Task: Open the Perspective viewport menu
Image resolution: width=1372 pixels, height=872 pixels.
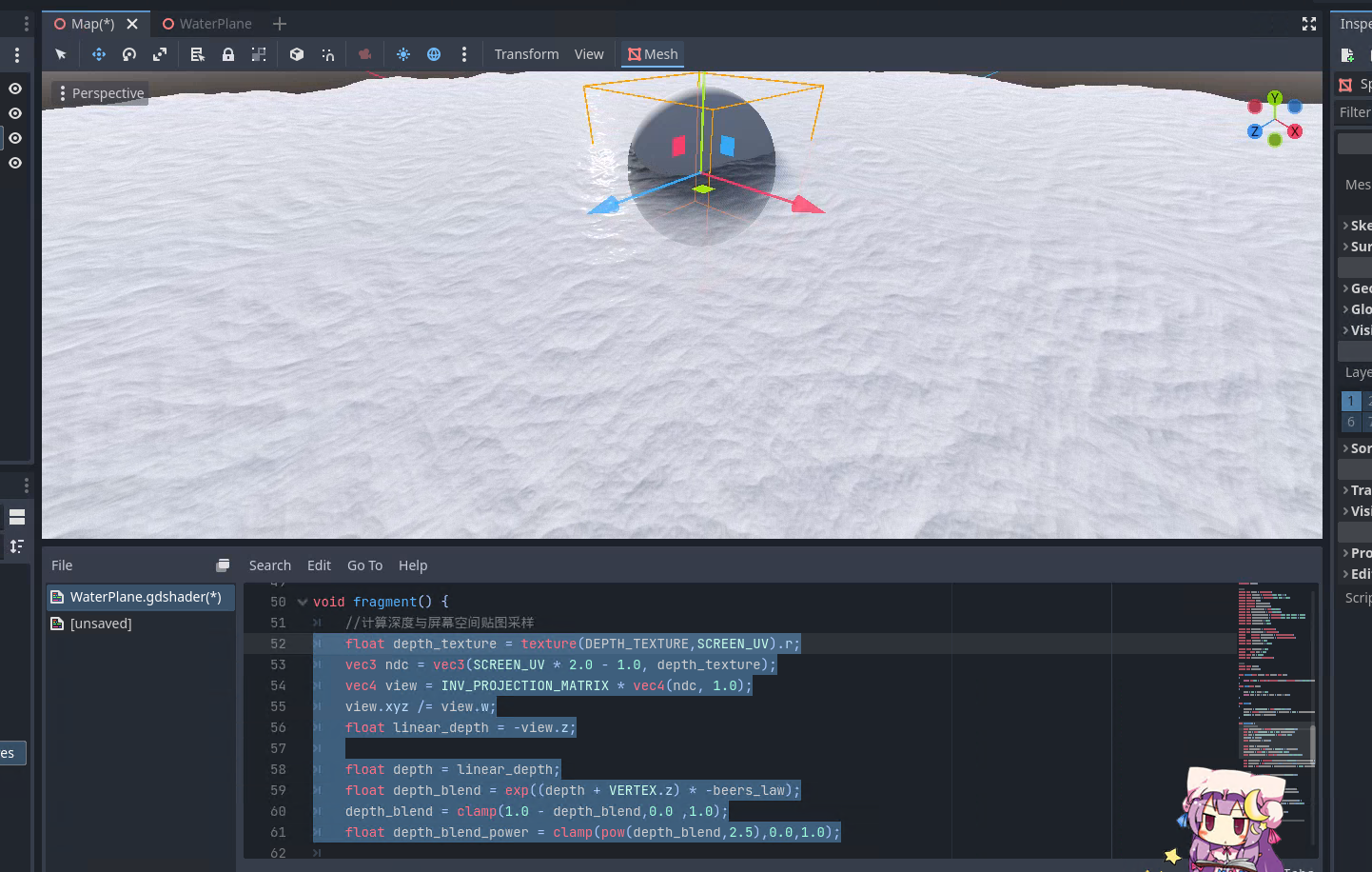Action: (x=101, y=93)
